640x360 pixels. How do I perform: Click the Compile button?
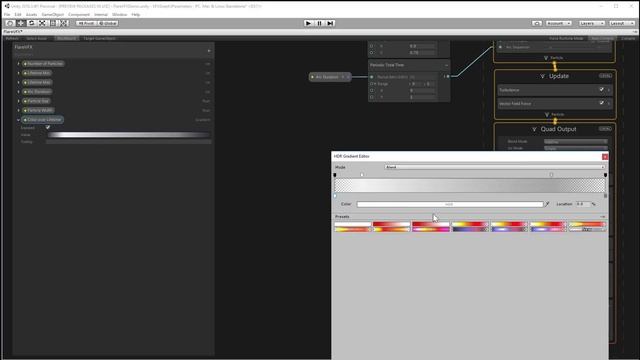(x=629, y=38)
